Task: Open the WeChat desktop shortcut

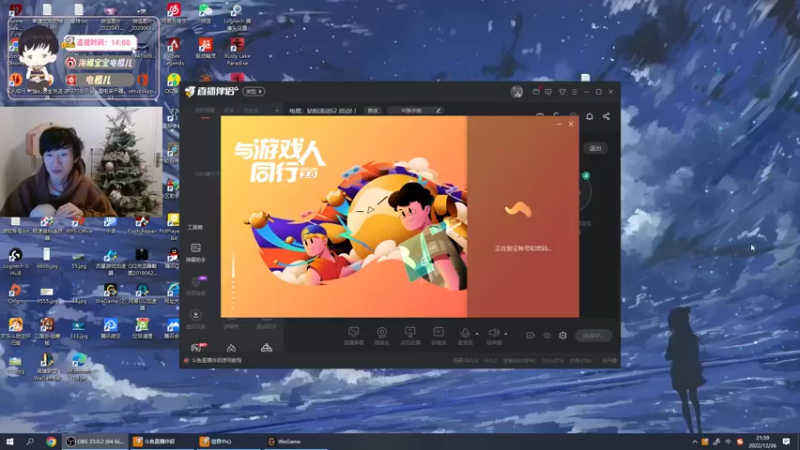Action: click(205, 13)
